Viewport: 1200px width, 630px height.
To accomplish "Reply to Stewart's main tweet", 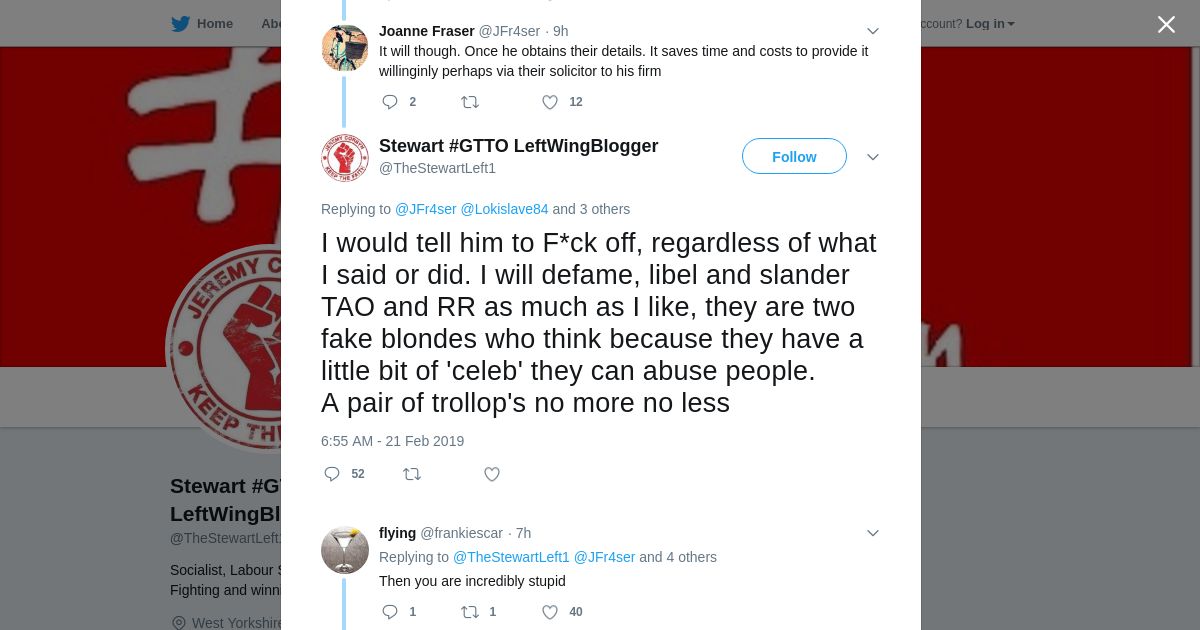I will coord(332,474).
